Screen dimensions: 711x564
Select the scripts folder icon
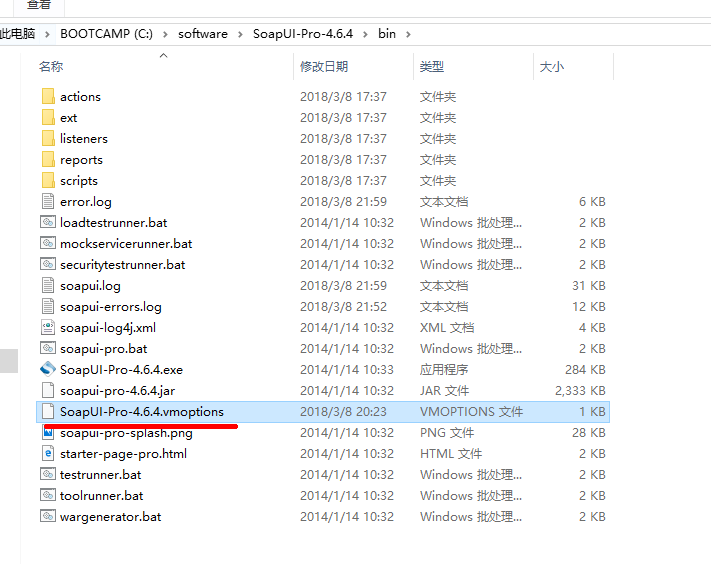tap(48, 180)
